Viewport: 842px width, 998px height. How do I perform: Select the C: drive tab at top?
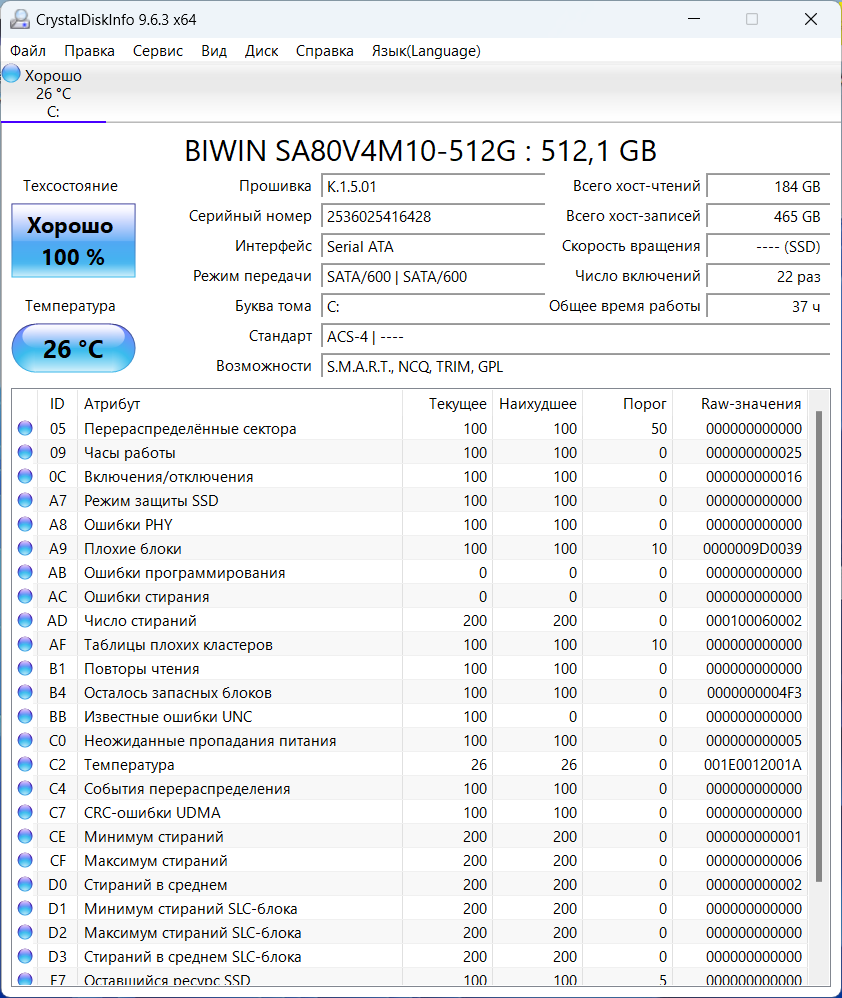53,94
